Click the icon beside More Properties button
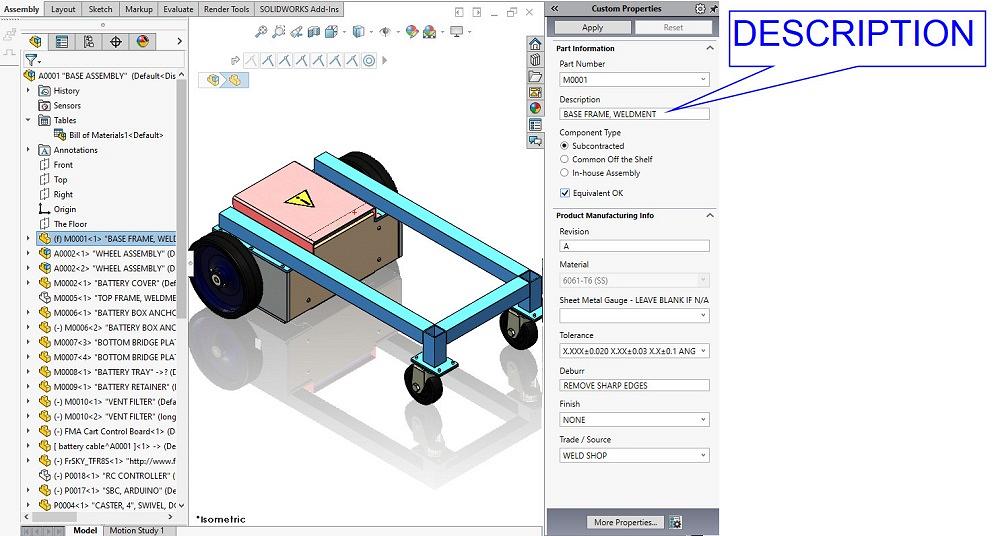Screen dimensions: 1000x536 (x=675, y=523)
